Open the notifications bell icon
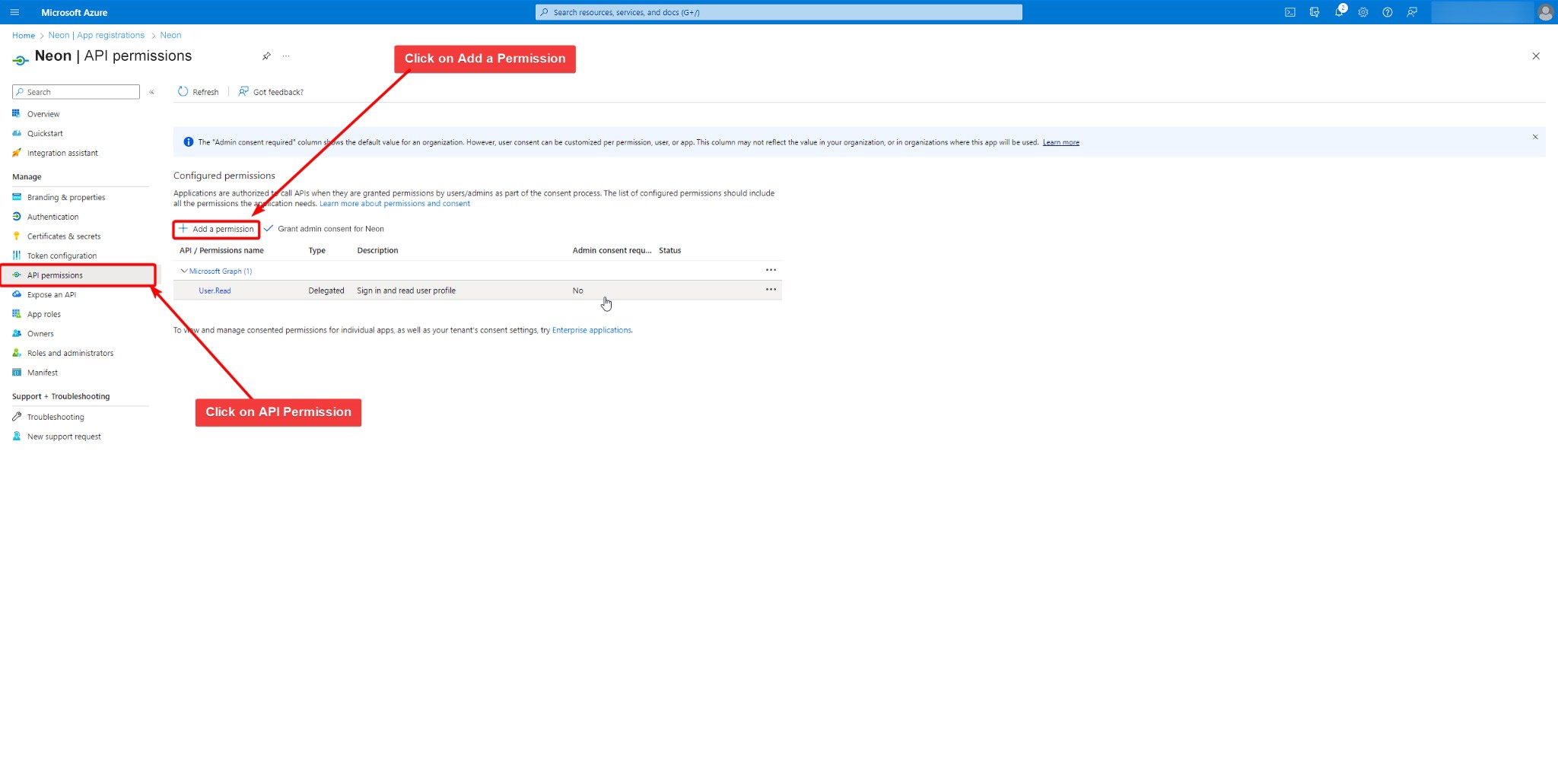Viewport: 1558px width, 784px height. click(x=1339, y=12)
